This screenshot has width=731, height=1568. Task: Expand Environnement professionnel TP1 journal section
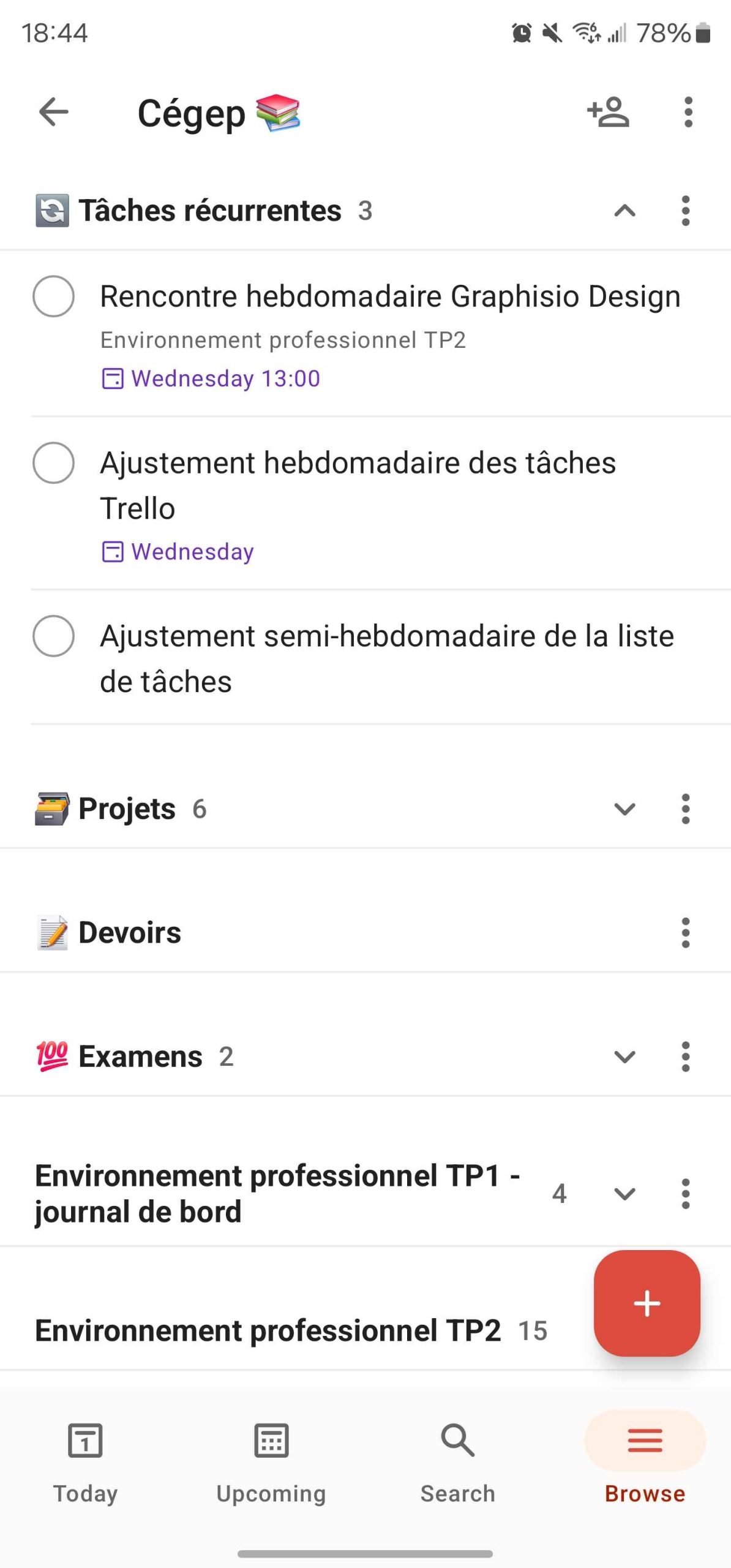[624, 1194]
